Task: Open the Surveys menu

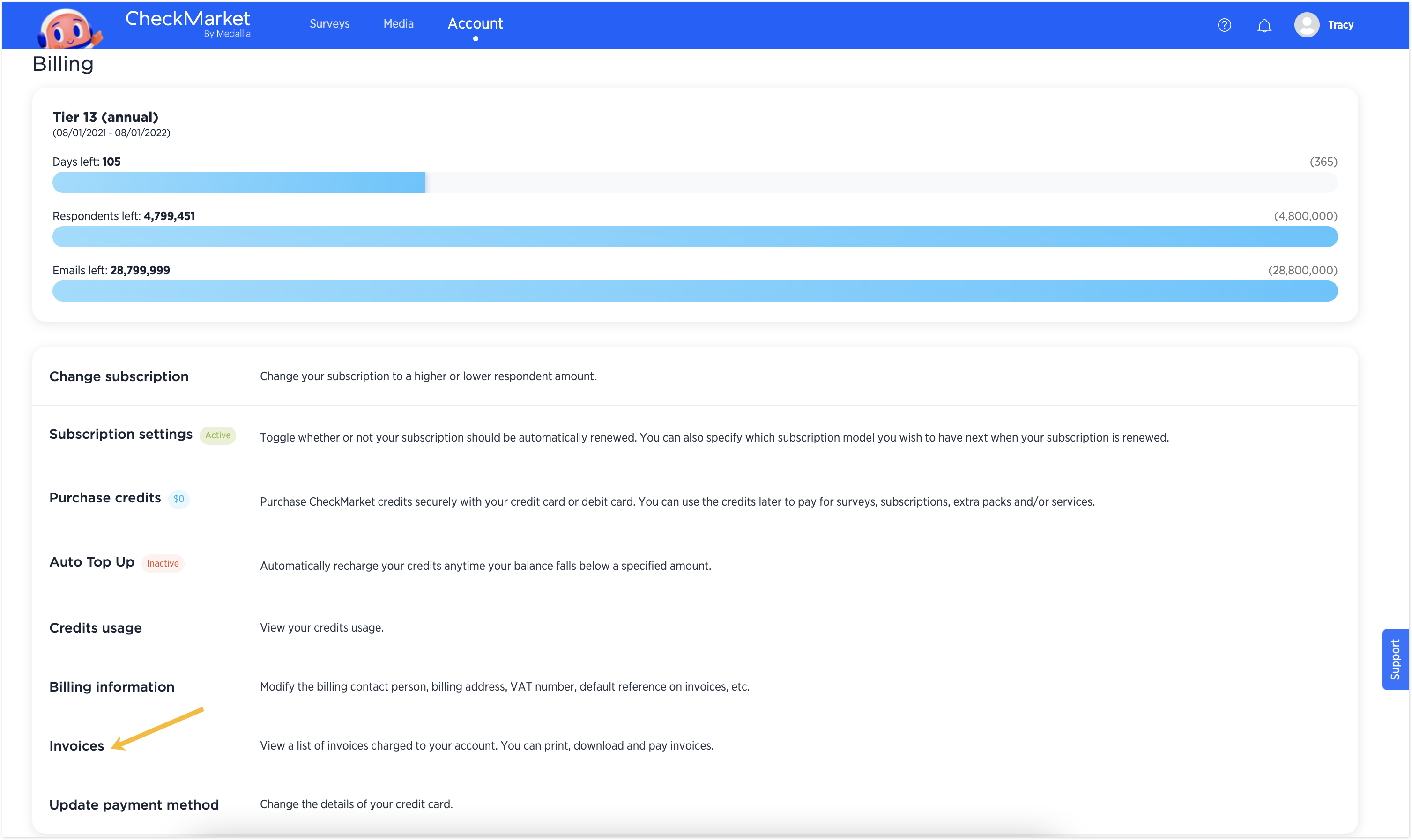Action: pyautogui.click(x=329, y=24)
